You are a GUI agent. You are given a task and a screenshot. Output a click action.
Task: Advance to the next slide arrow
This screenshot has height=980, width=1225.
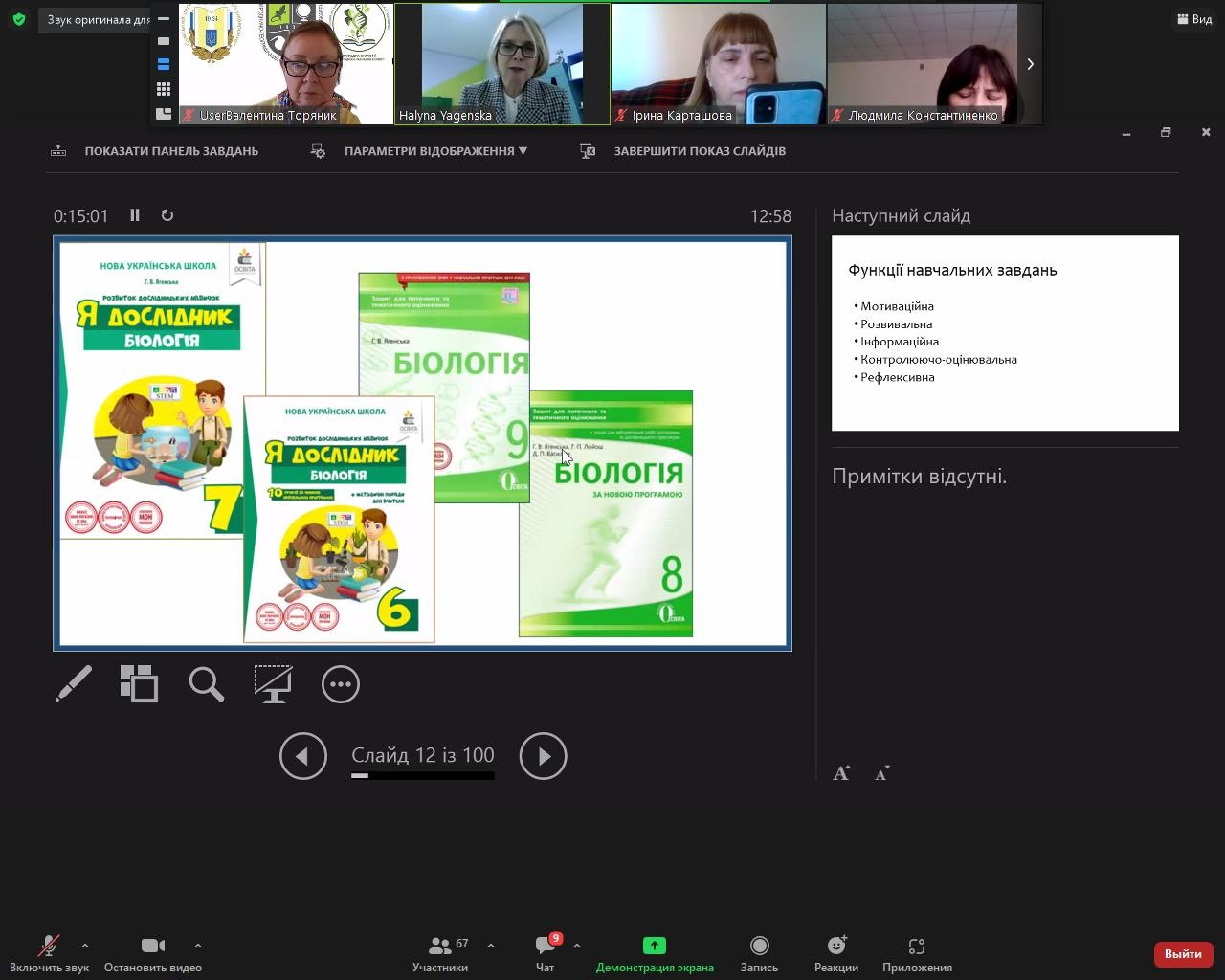pos(543,756)
